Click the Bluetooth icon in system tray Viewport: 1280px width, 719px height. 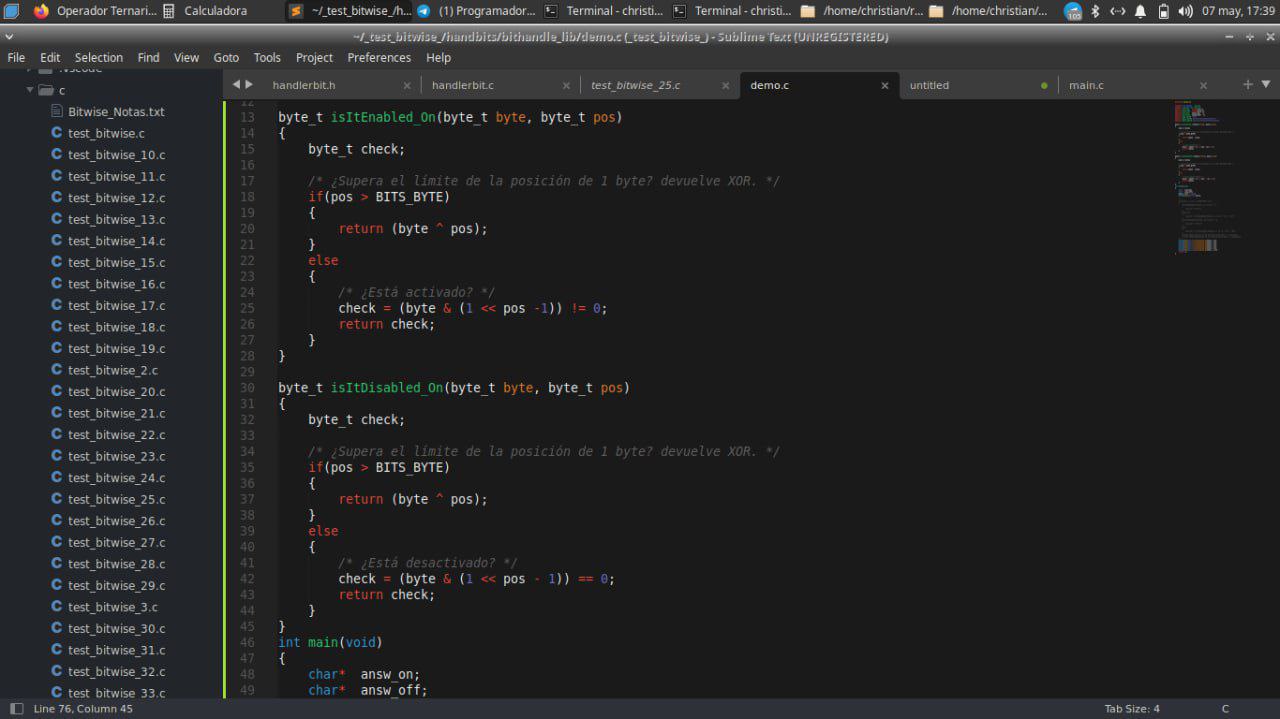point(1094,12)
